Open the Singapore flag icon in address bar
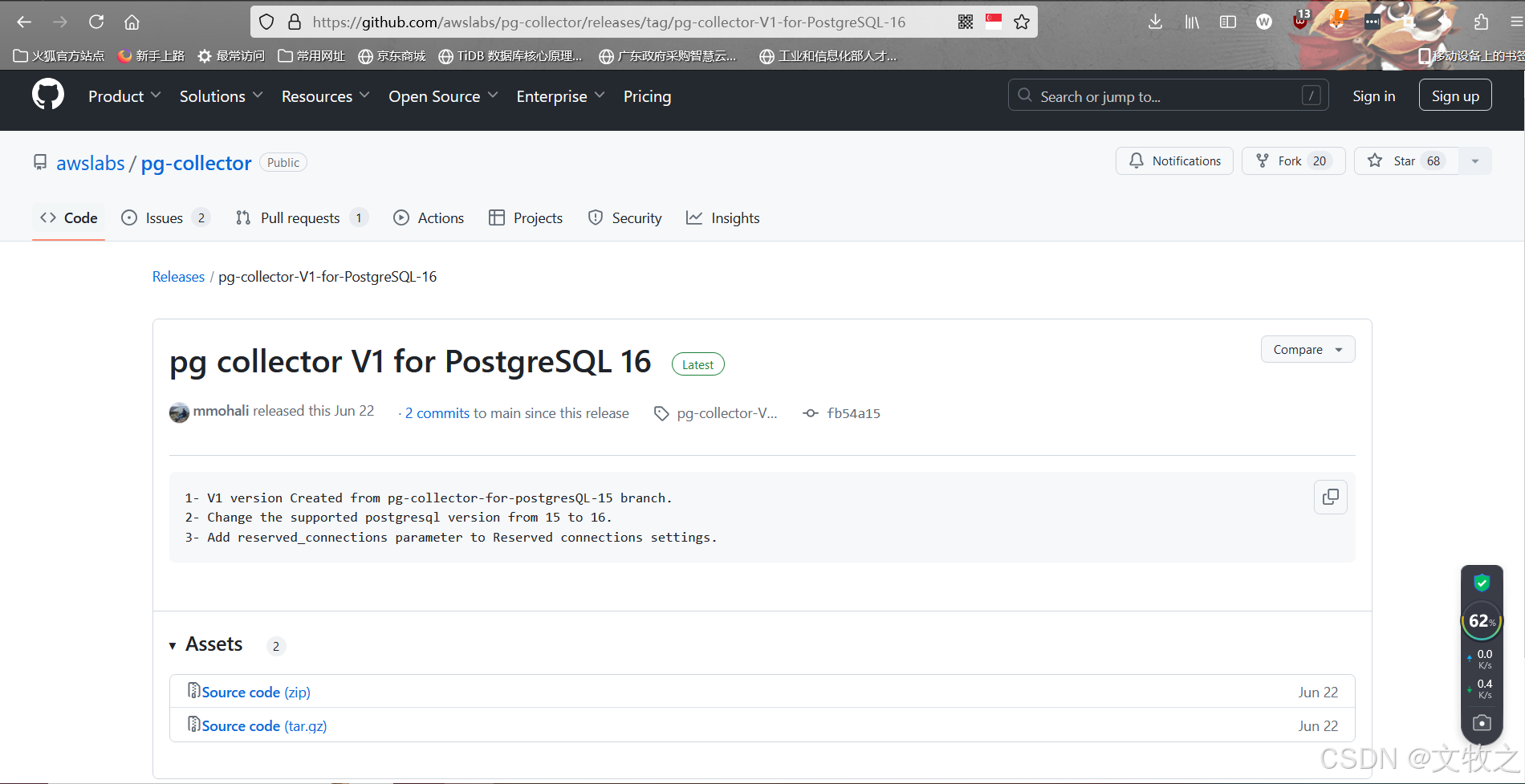Viewport: 1525px width, 784px height. (994, 22)
